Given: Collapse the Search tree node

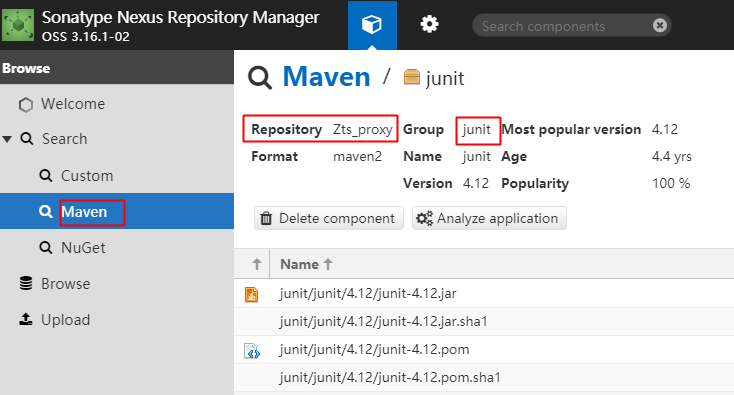Looking at the screenshot, I should click(7, 139).
